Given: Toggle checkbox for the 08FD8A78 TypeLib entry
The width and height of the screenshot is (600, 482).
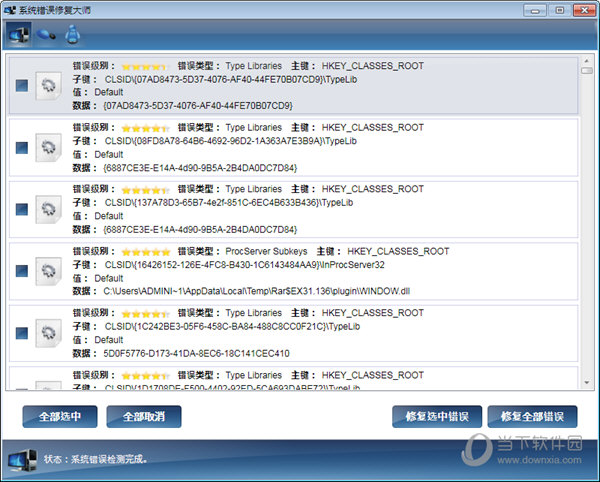Looking at the screenshot, I should pyautogui.click(x=22, y=147).
